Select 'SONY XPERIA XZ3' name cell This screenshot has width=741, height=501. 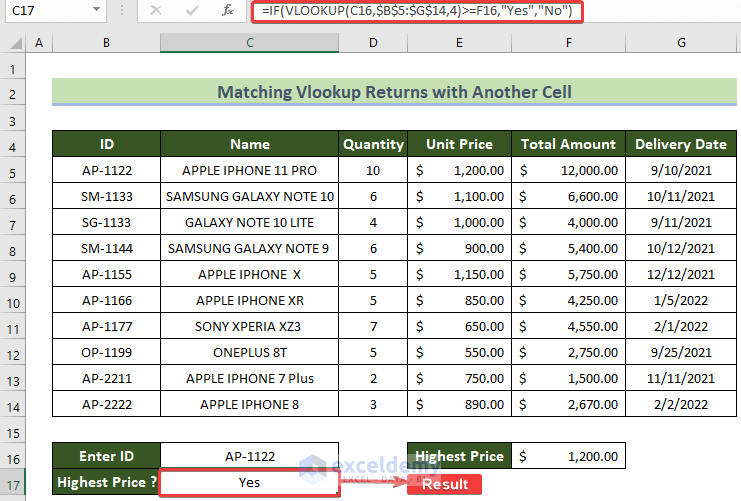(250, 326)
